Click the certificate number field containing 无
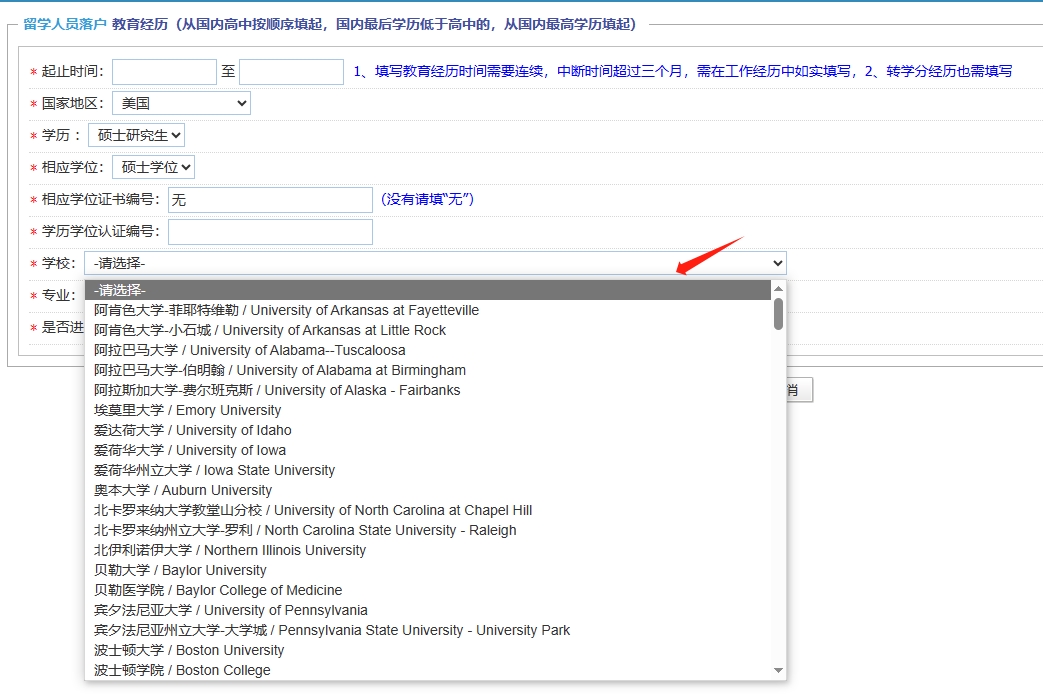Screen dimensions: 1043x700 pyautogui.click(x=270, y=199)
